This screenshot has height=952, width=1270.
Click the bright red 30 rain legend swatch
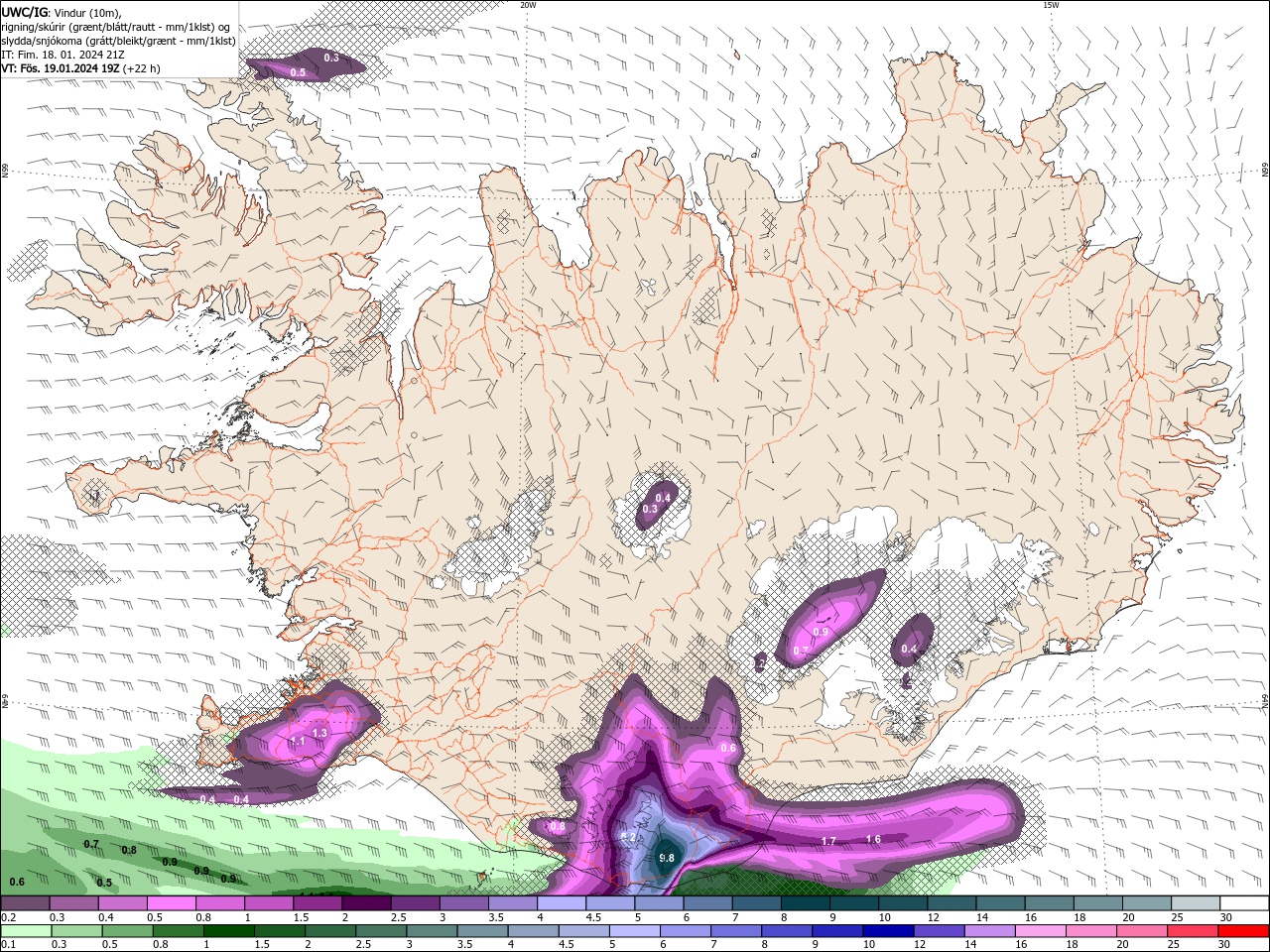point(1241,931)
